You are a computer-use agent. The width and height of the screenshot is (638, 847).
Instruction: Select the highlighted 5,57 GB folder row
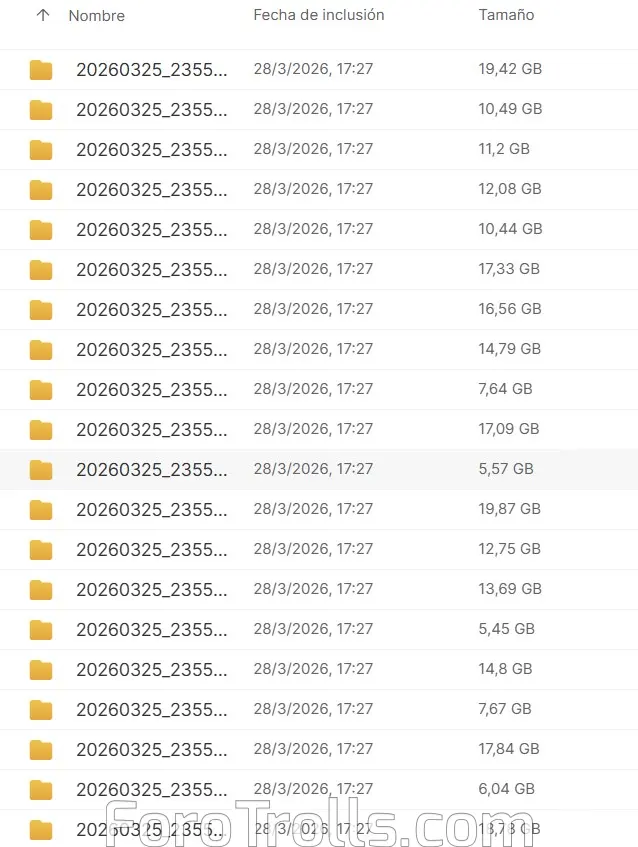[x=319, y=469]
